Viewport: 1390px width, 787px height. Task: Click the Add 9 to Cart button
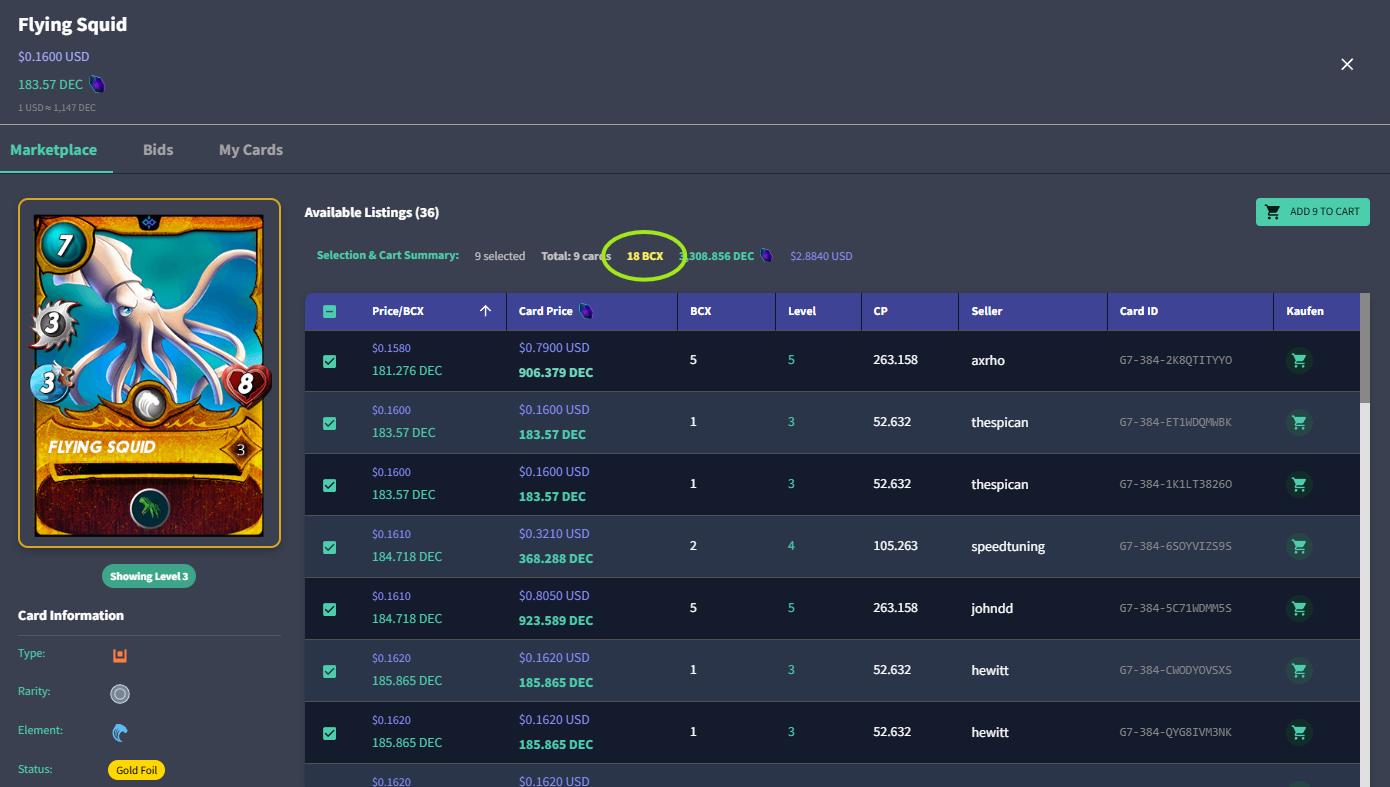(1313, 212)
